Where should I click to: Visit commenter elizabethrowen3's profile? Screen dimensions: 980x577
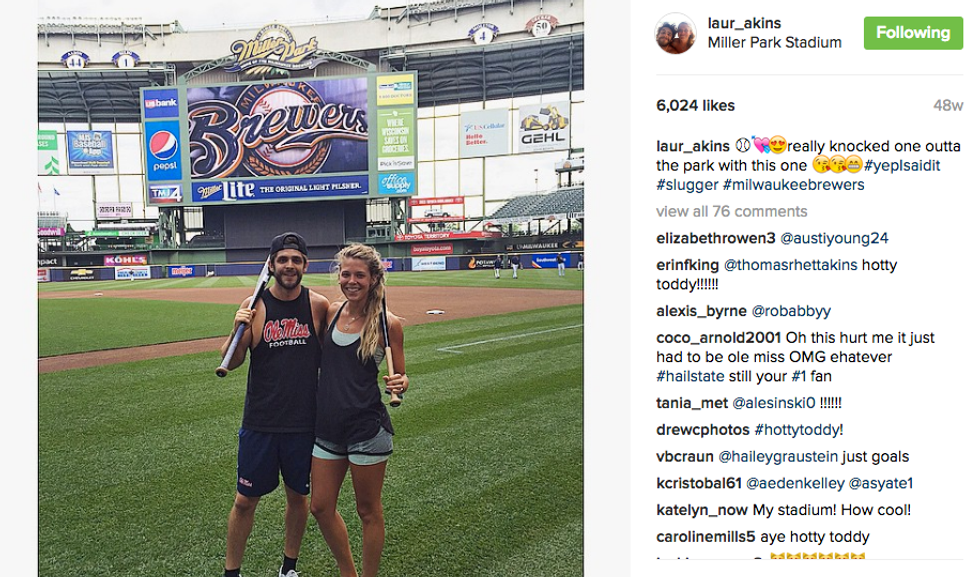(x=716, y=238)
